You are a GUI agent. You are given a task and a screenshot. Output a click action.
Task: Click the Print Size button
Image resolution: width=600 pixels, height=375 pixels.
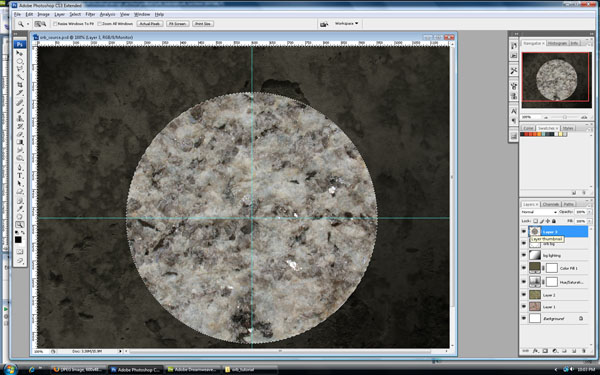pos(203,24)
